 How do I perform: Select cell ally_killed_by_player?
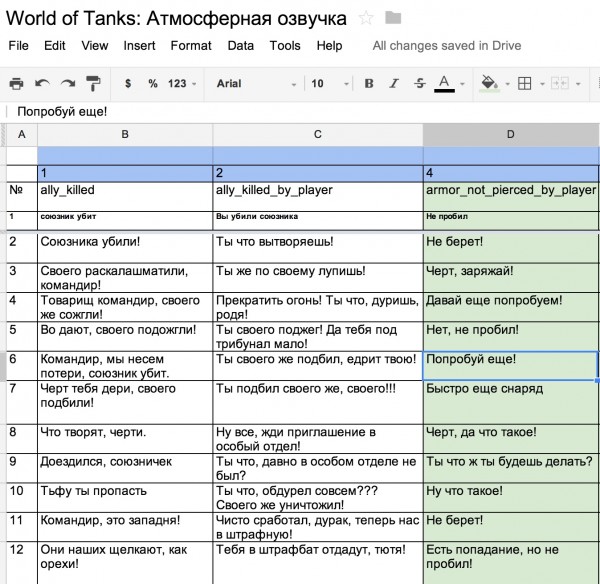(318, 196)
